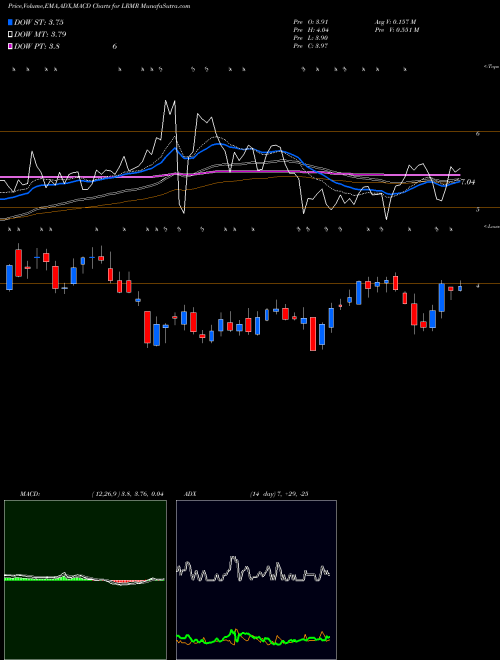Open the green MACD indicator chart panel

click(85, 580)
